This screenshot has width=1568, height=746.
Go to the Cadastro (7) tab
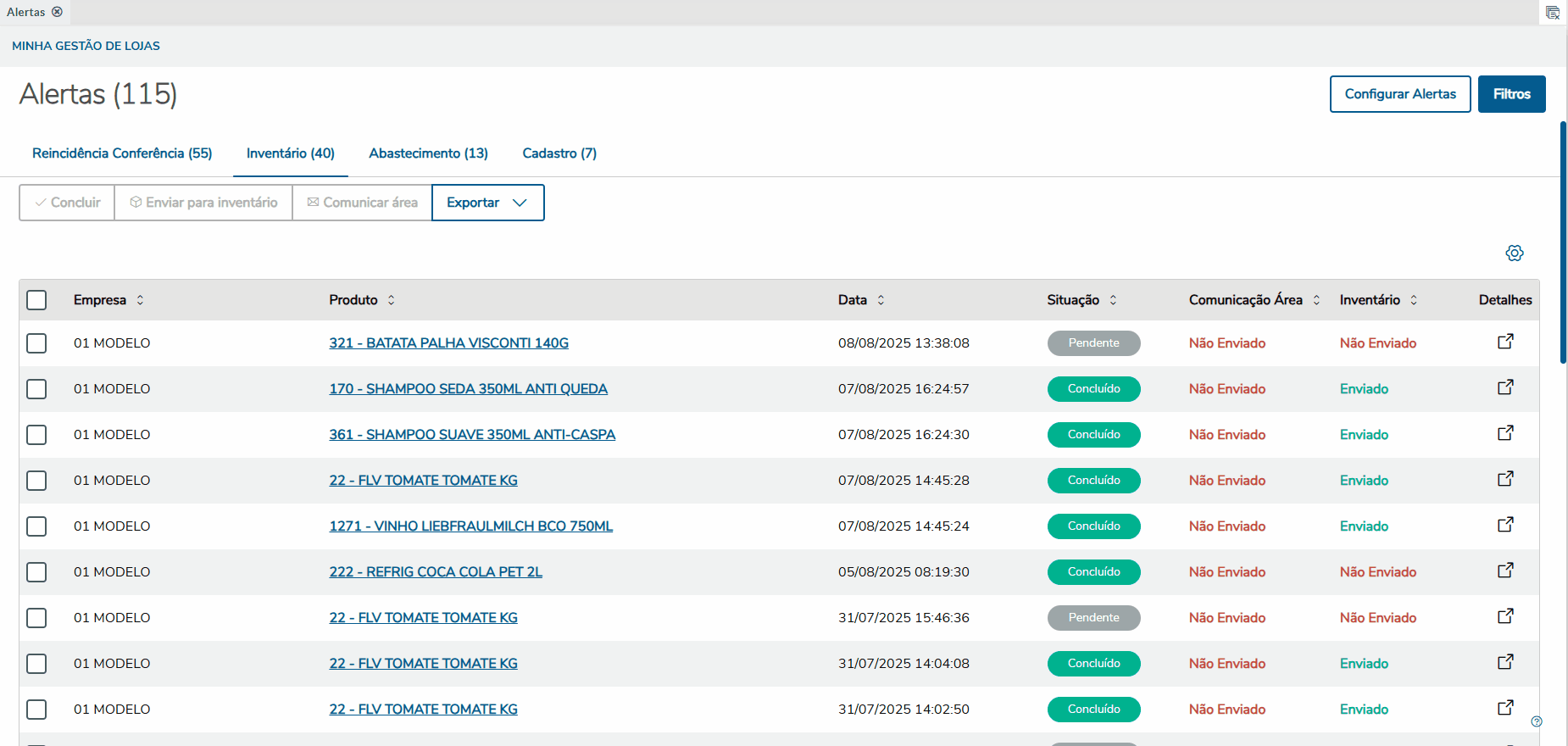click(559, 153)
